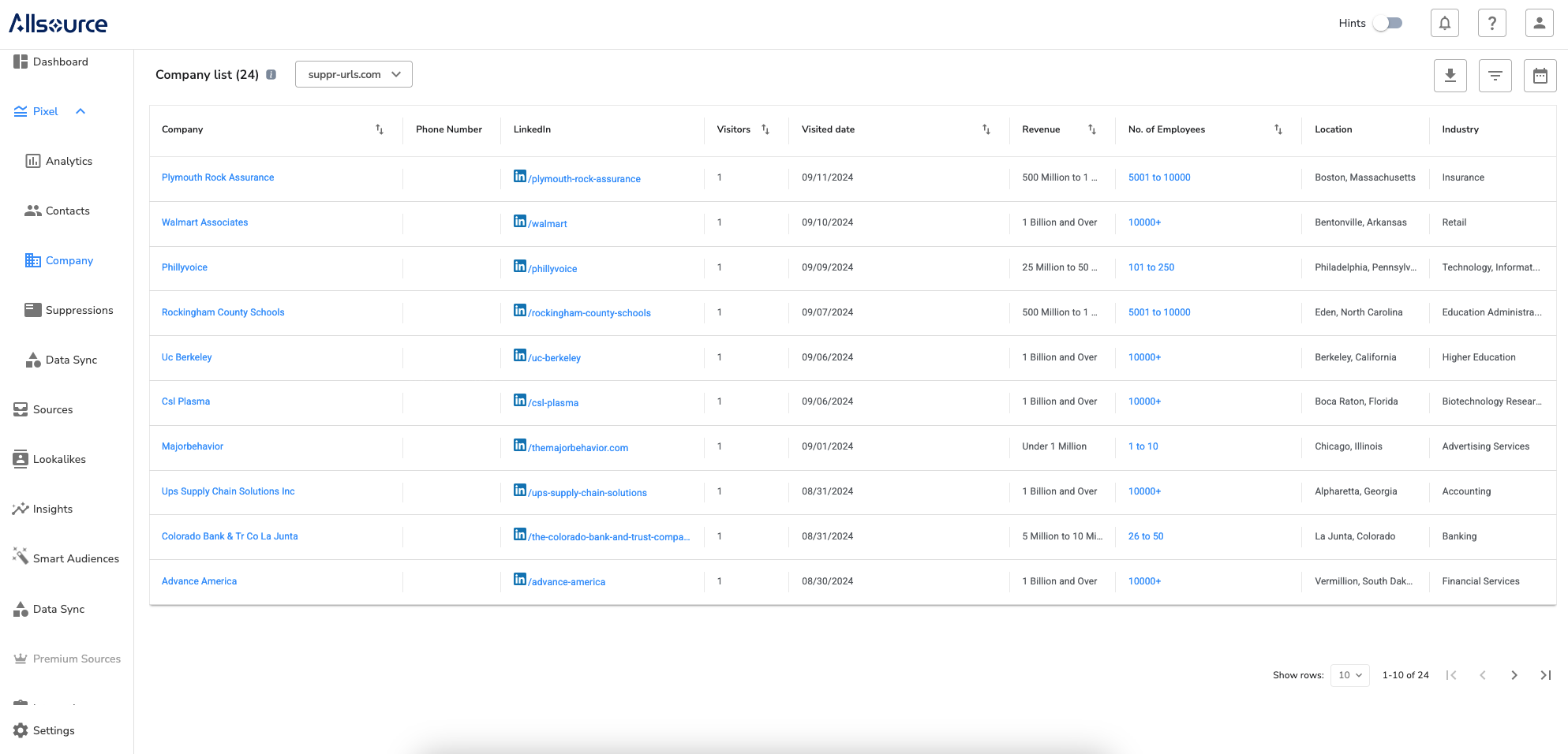Sort by Visited date column arrows
1568x754 pixels.
[986, 129]
